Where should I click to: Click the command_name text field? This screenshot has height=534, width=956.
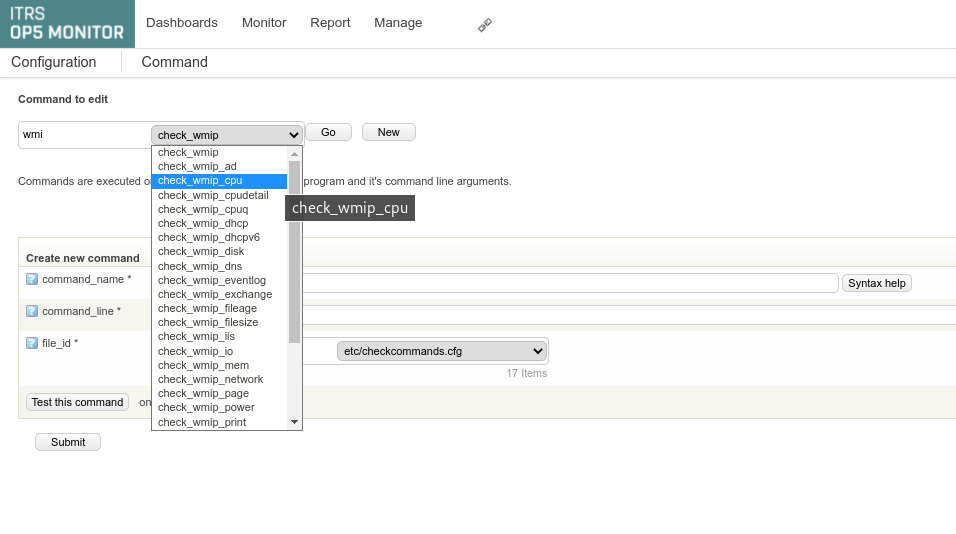tap(570, 283)
